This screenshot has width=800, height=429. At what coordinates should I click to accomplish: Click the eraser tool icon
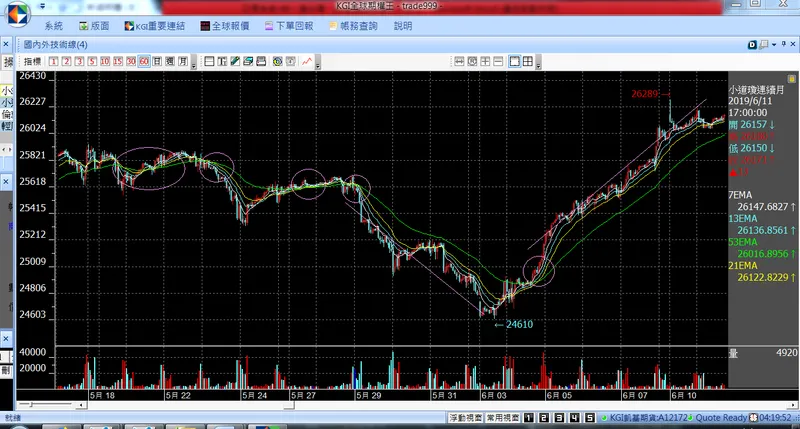(x=248, y=62)
